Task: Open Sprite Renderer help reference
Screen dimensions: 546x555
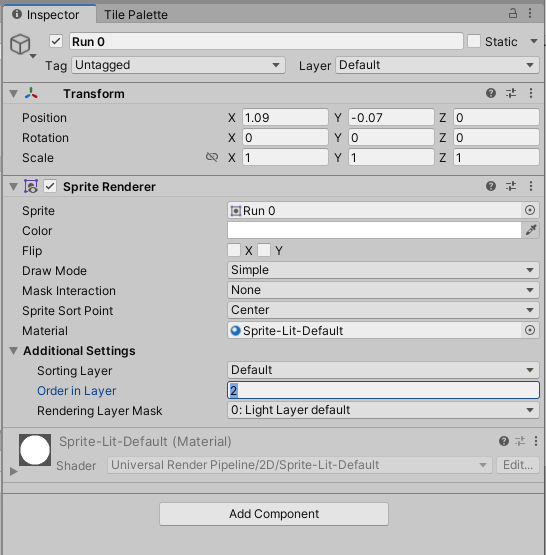Action: point(491,186)
